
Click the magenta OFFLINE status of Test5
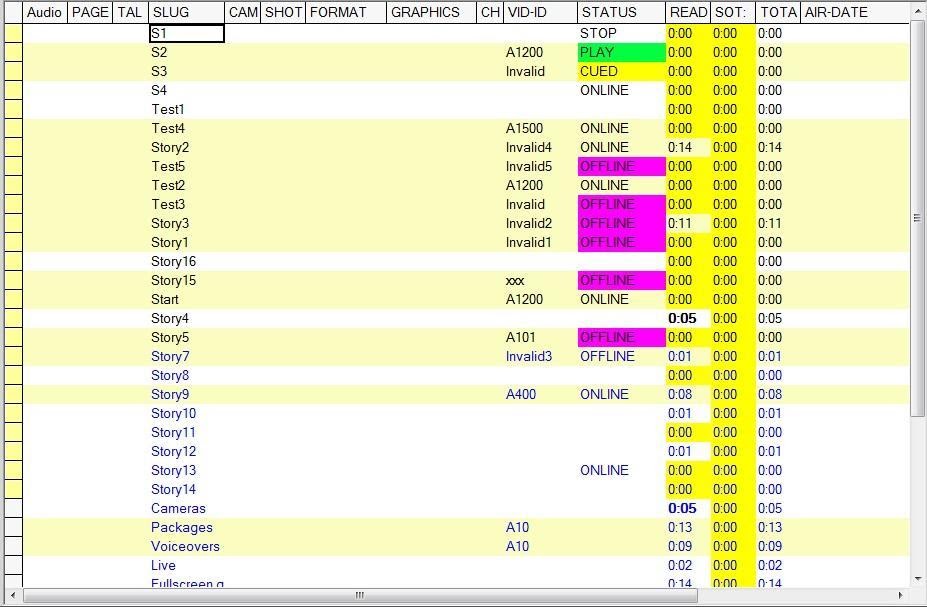pyautogui.click(x=621, y=166)
